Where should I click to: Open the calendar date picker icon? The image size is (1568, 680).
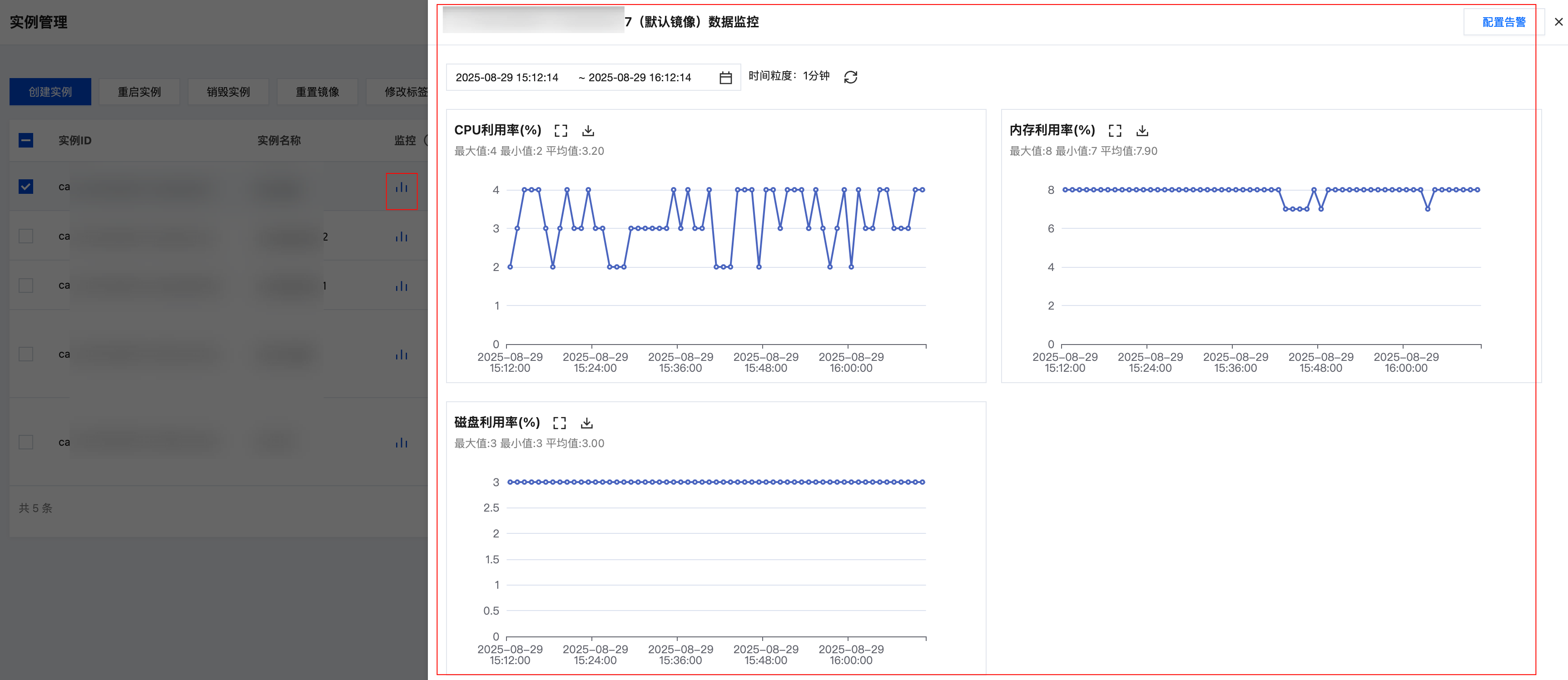coord(725,77)
